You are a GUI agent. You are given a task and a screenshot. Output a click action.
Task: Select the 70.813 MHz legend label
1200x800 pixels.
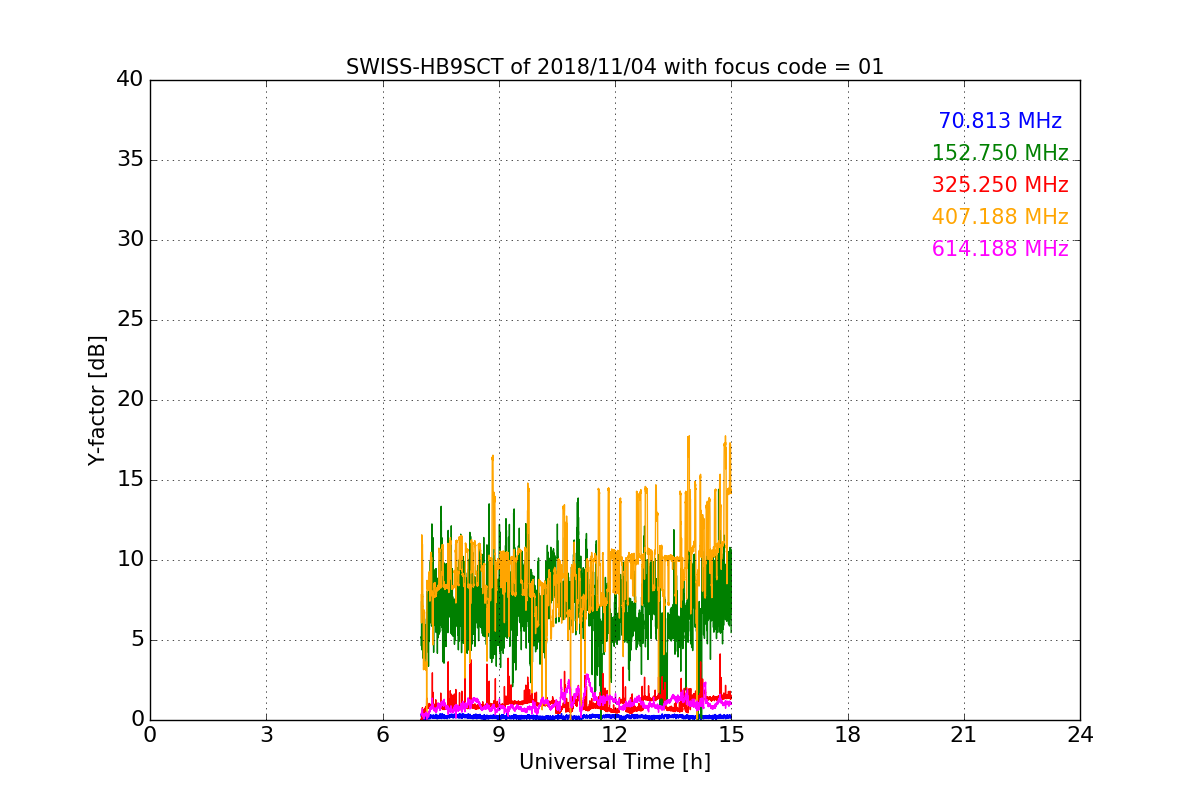pyautogui.click(x=1000, y=121)
